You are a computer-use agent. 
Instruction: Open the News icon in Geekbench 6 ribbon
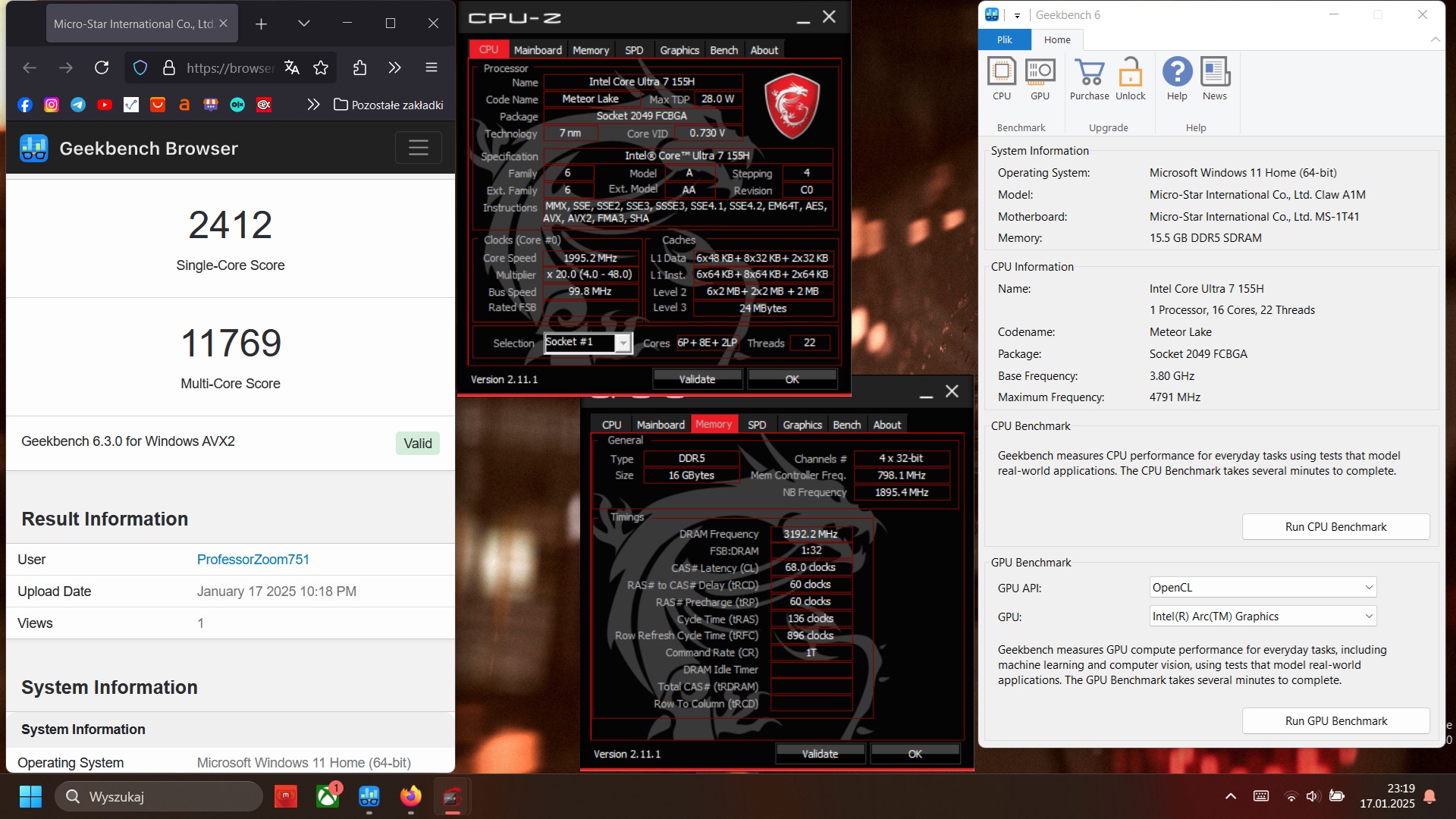coord(1214,80)
